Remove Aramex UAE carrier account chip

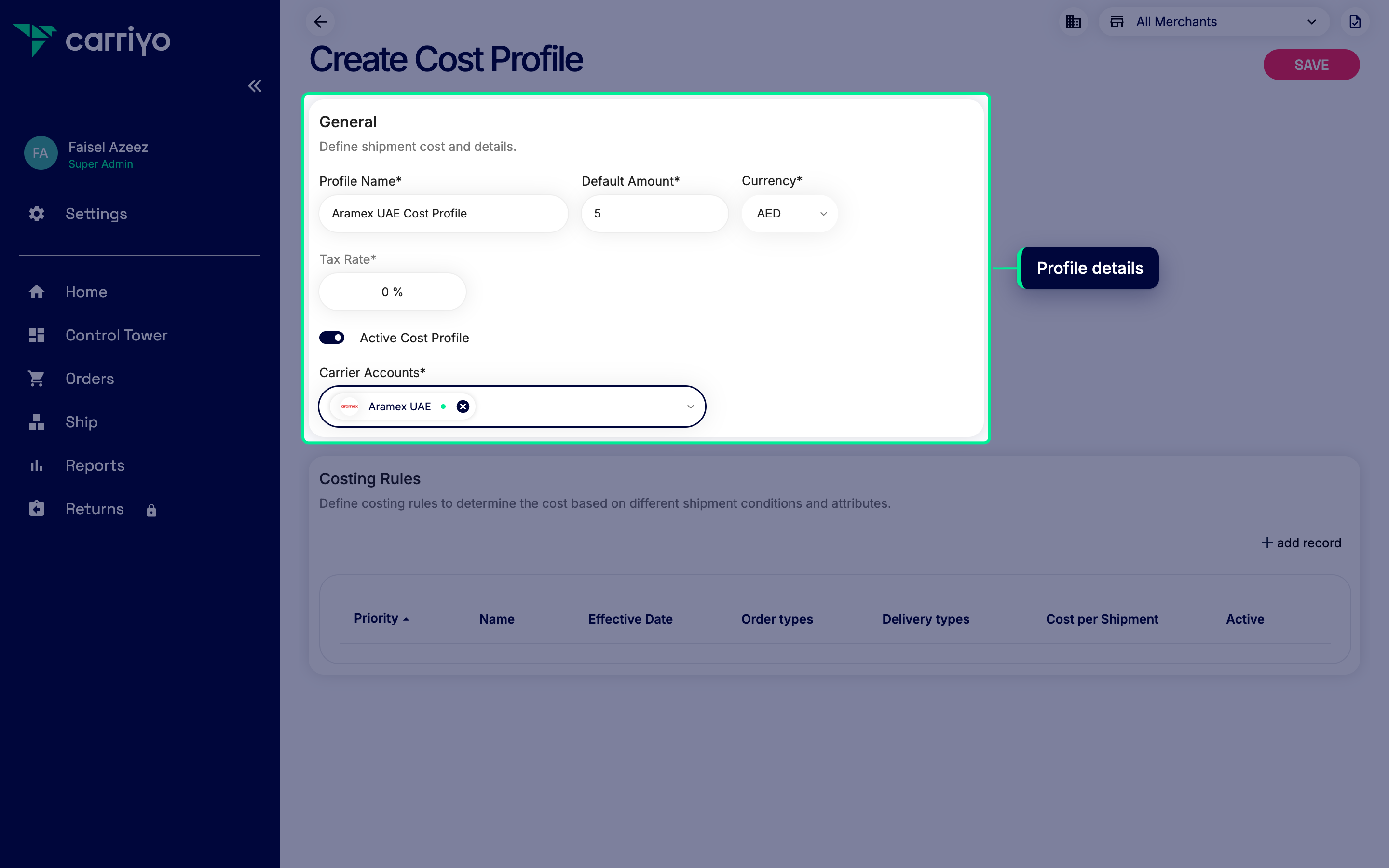click(463, 407)
